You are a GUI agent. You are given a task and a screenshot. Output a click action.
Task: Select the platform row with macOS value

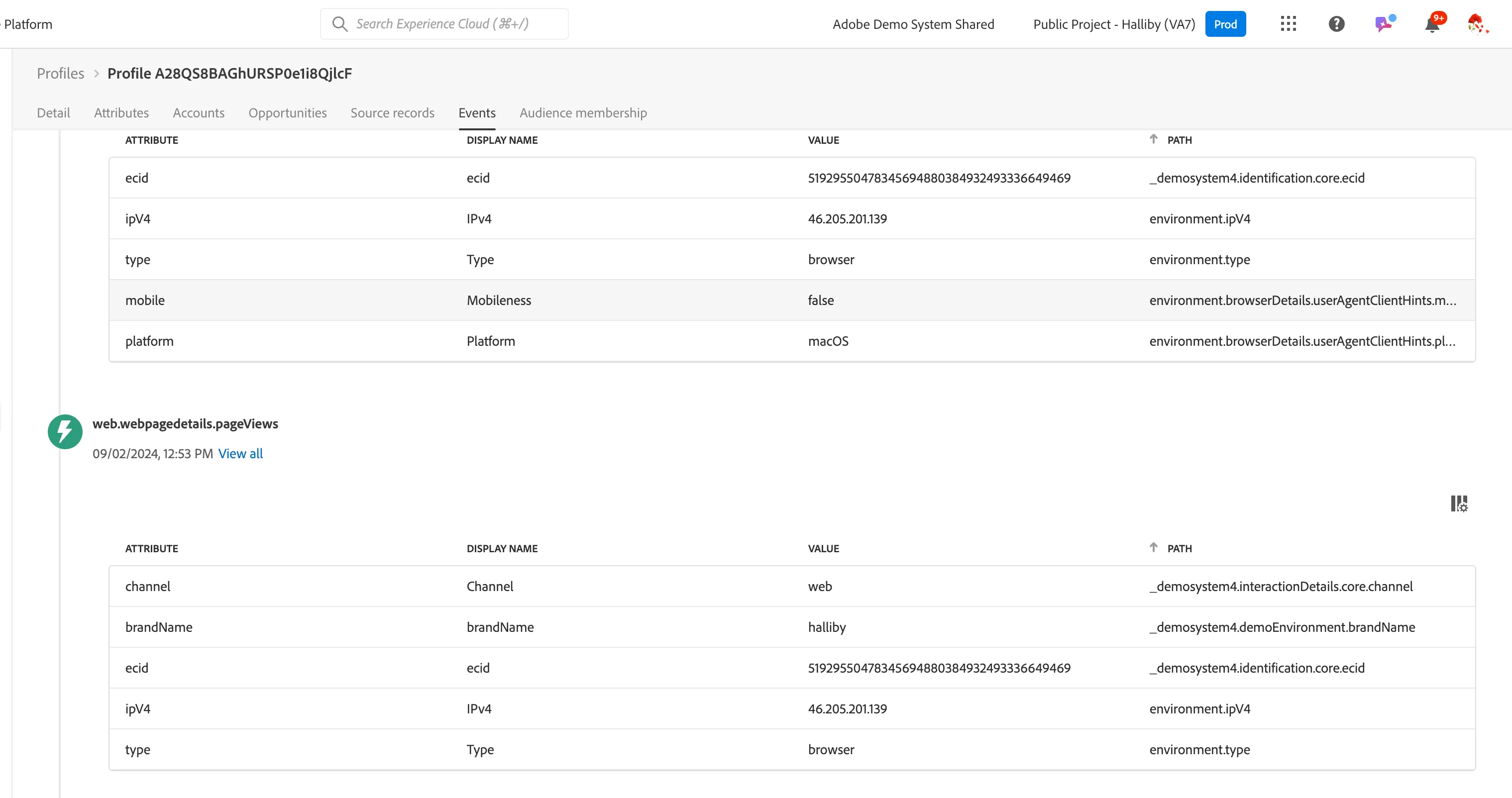792,341
